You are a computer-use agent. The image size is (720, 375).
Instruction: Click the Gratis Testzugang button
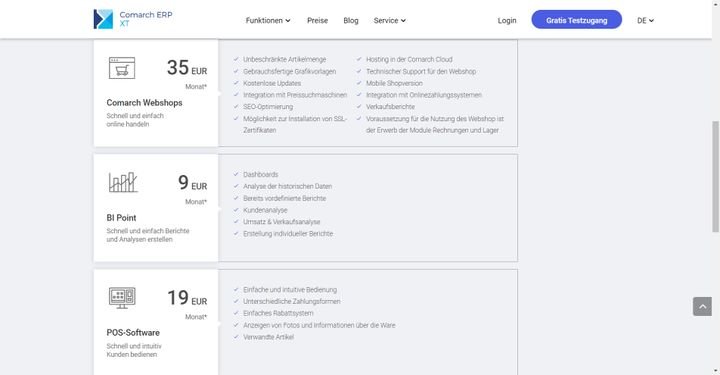[577, 20]
